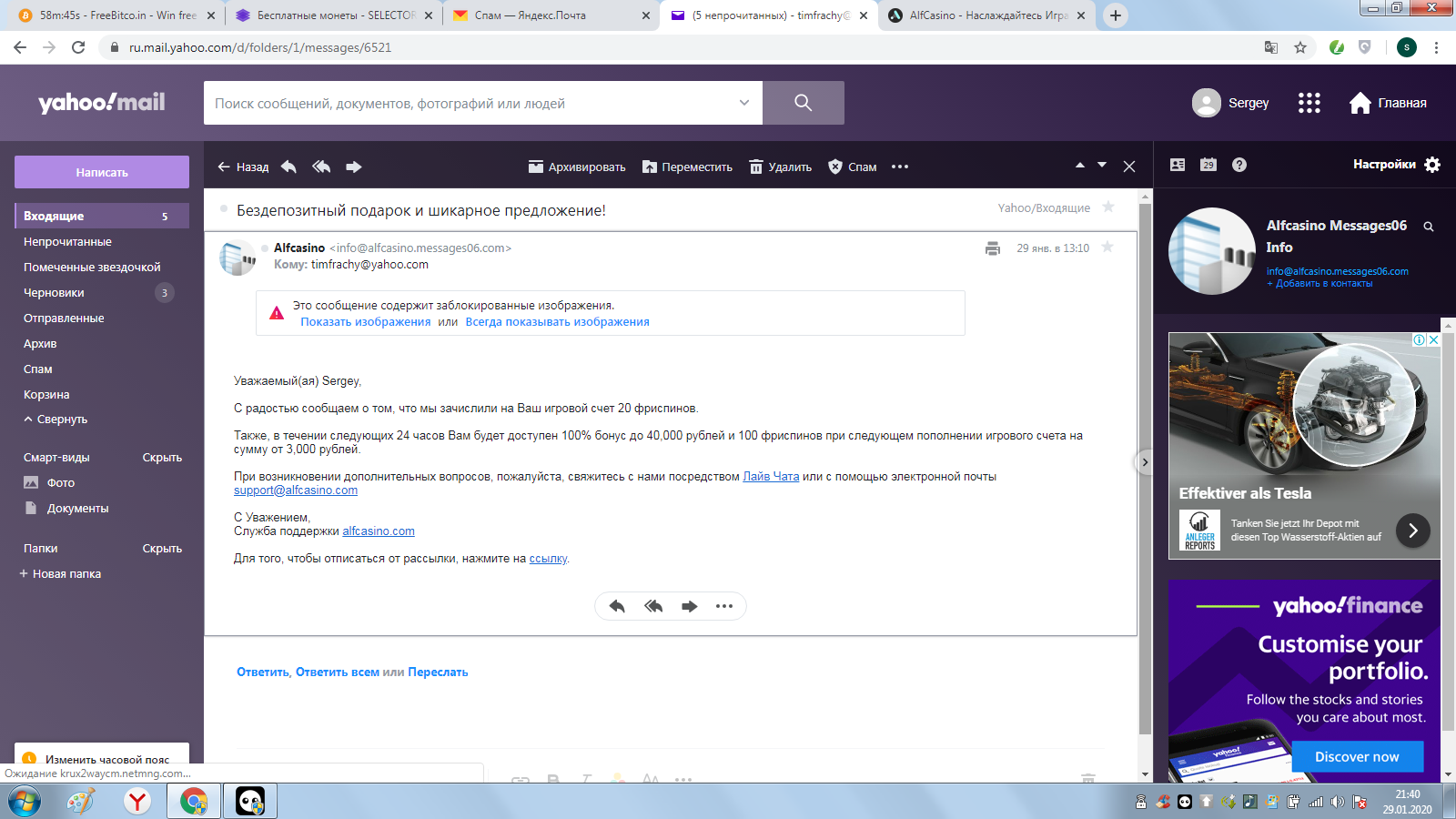
Task: Delete the message with Удалить
Action: pos(780,167)
